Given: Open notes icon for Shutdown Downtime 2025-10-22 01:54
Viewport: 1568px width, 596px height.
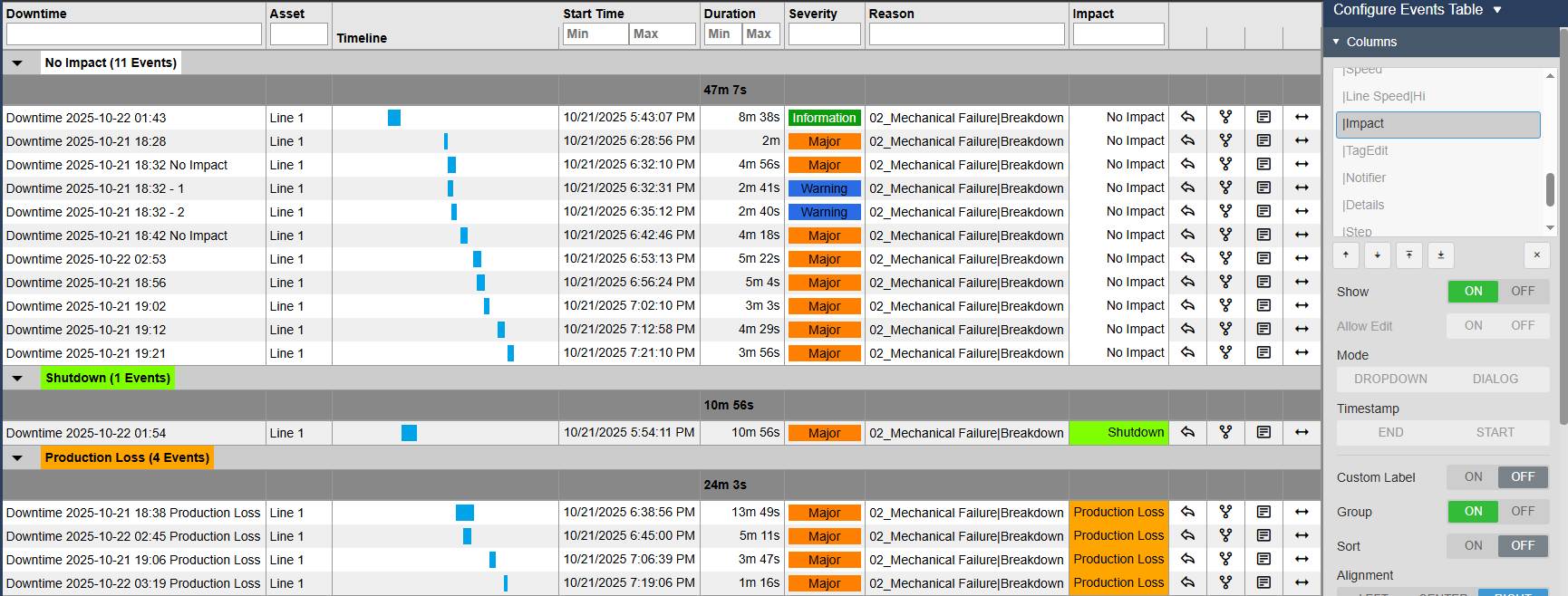Looking at the screenshot, I should [x=1263, y=432].
